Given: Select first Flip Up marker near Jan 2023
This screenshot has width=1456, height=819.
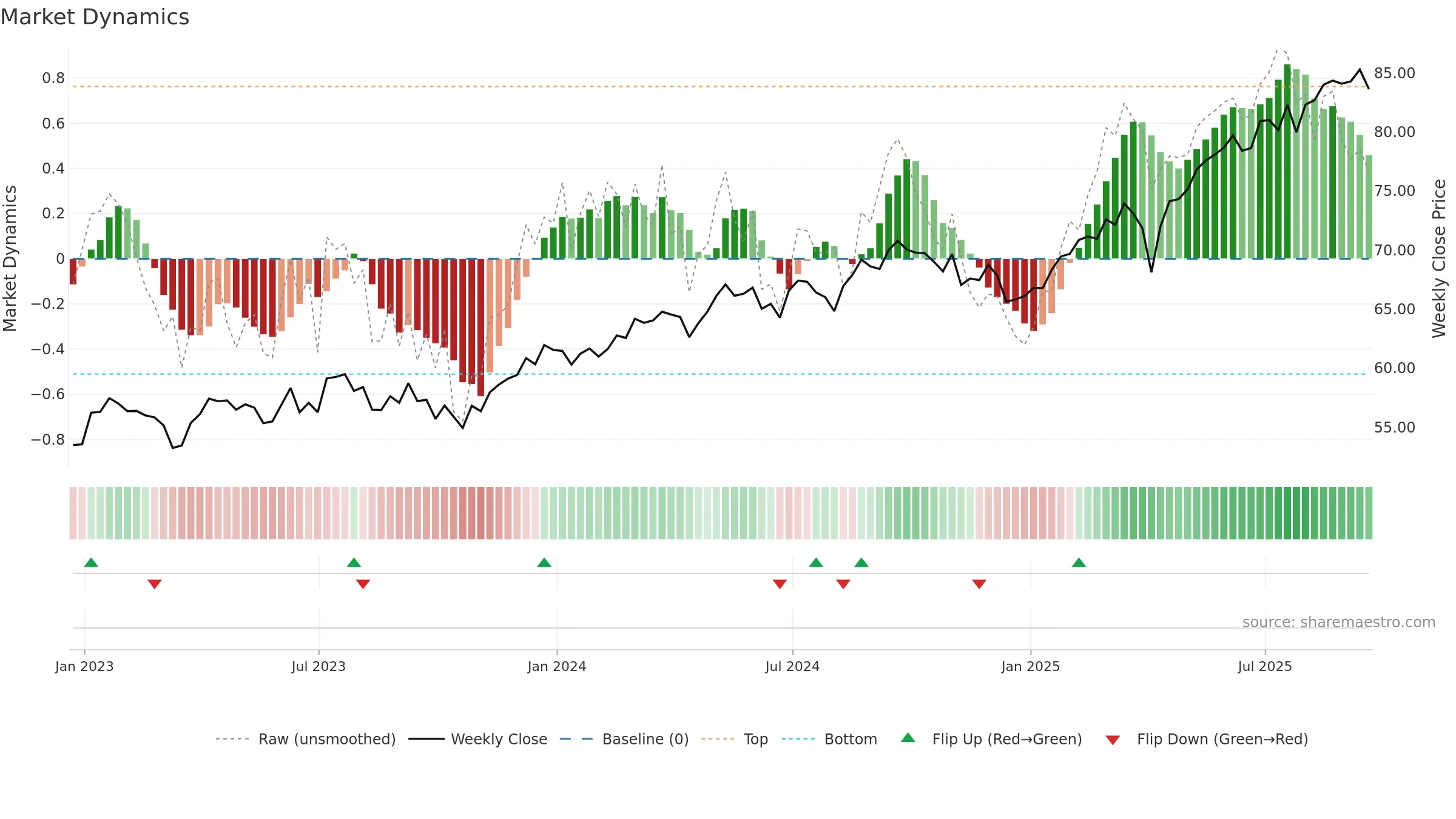Looking at the screenshot, I should point(91,562).
